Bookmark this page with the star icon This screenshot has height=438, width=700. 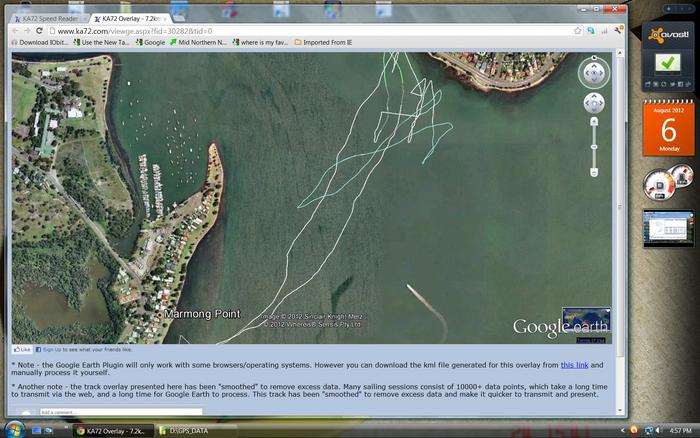point(578,31)
